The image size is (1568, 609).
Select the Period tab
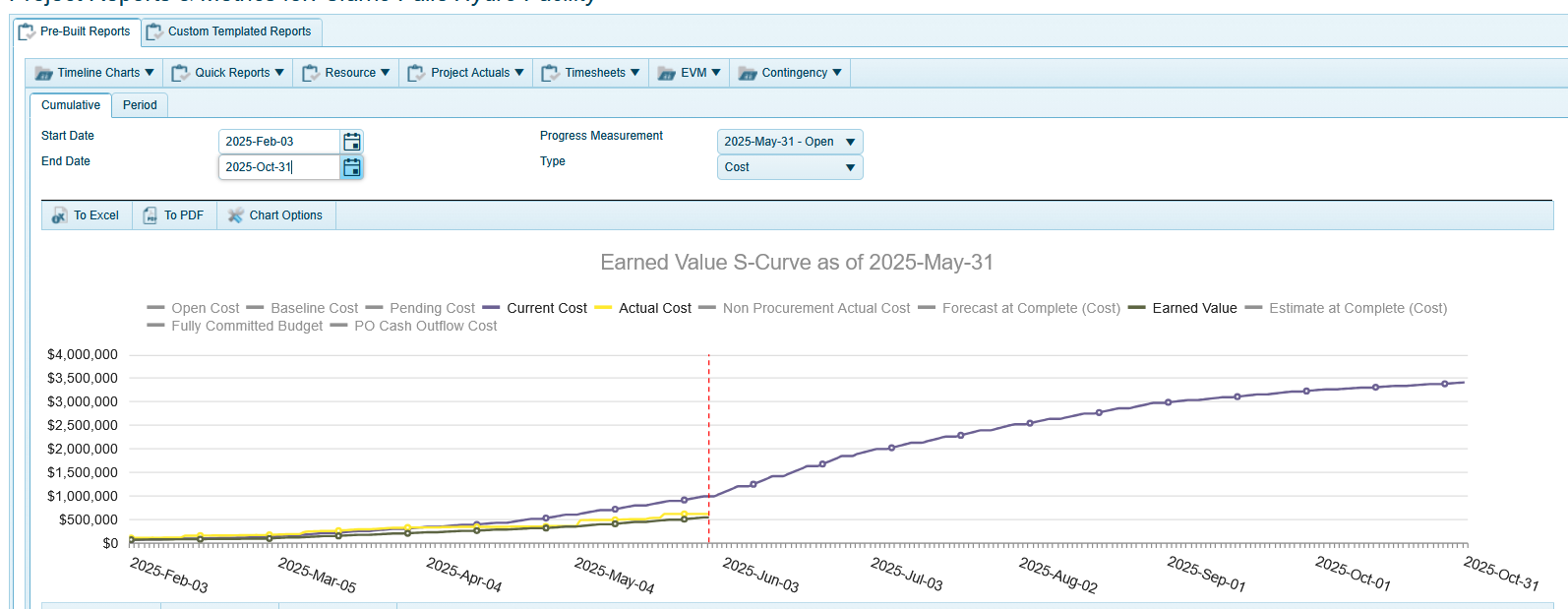tap(140, 105)
